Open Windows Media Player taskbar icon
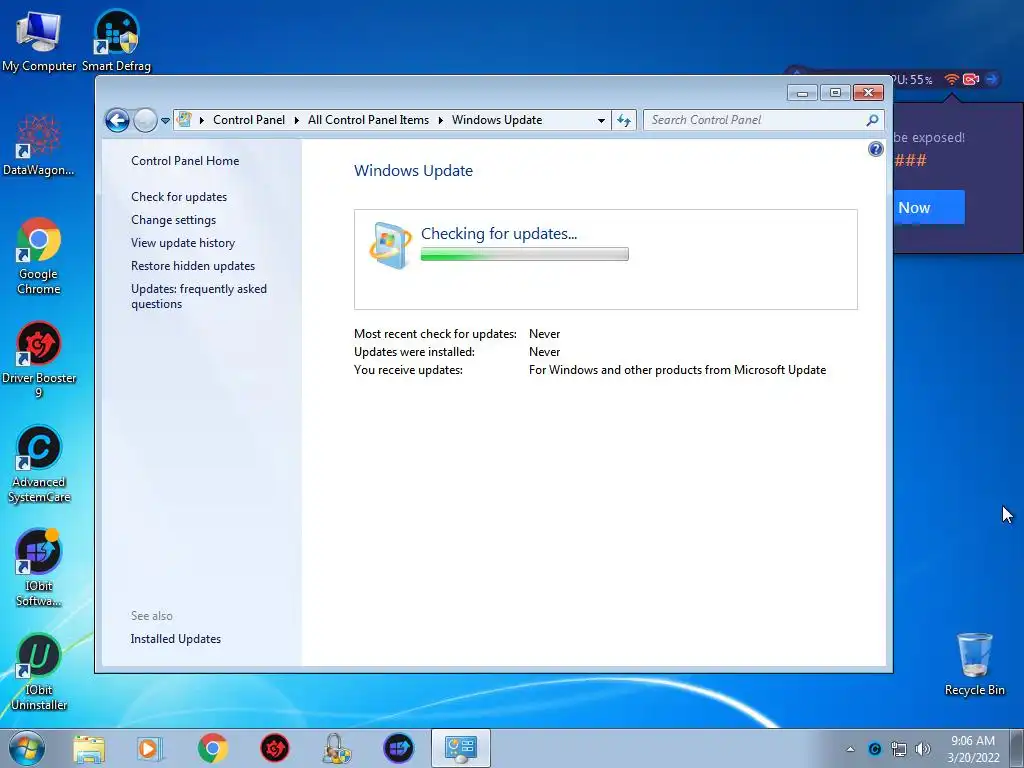Screen dimensions: 1024x768 coord(150,748)
